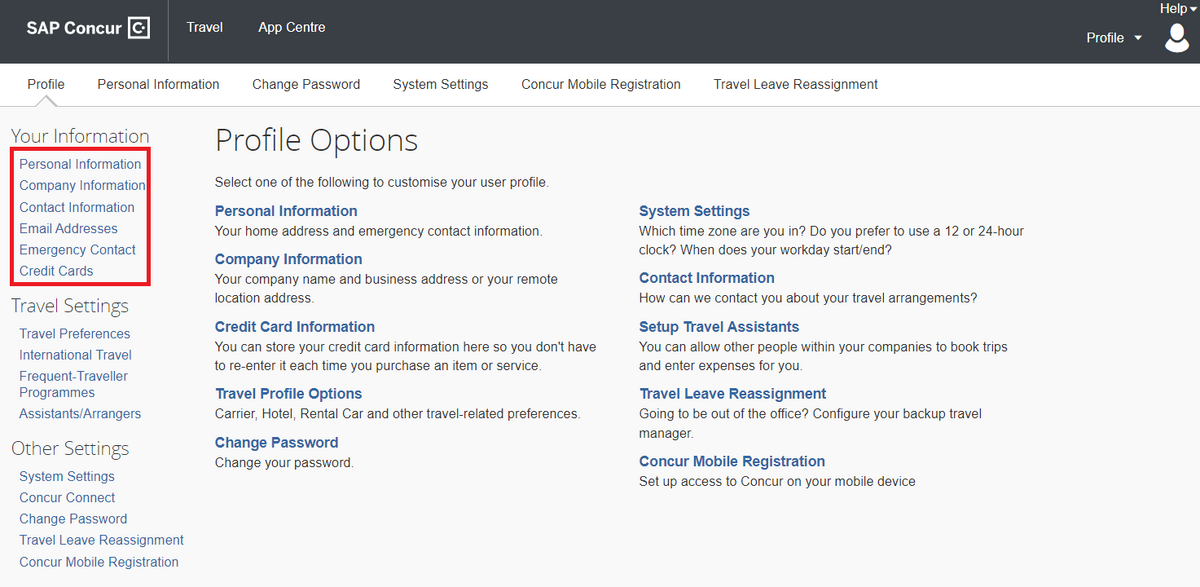Click the SAP Concur logo icon

point(139,28)
